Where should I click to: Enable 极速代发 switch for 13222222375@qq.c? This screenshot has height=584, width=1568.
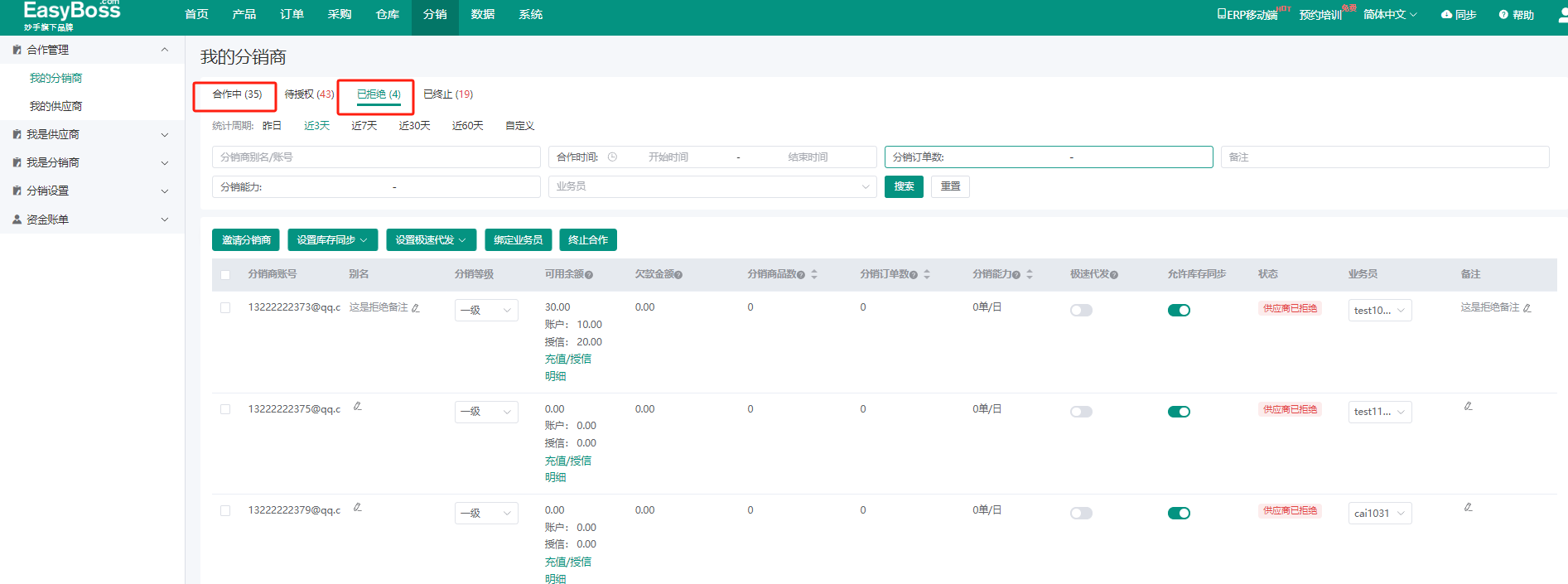[1081, 412]
